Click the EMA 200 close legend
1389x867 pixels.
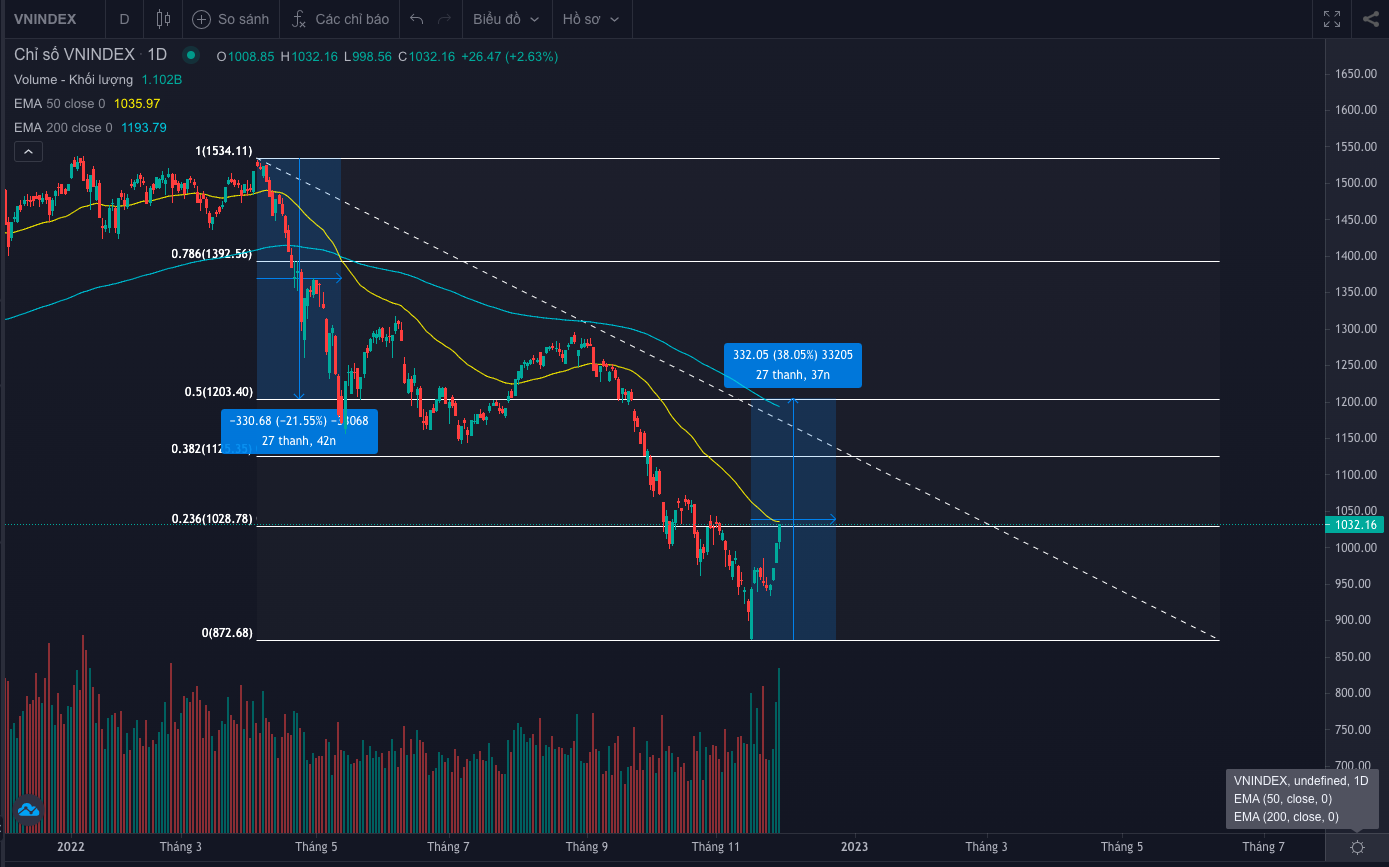(63, 127)
